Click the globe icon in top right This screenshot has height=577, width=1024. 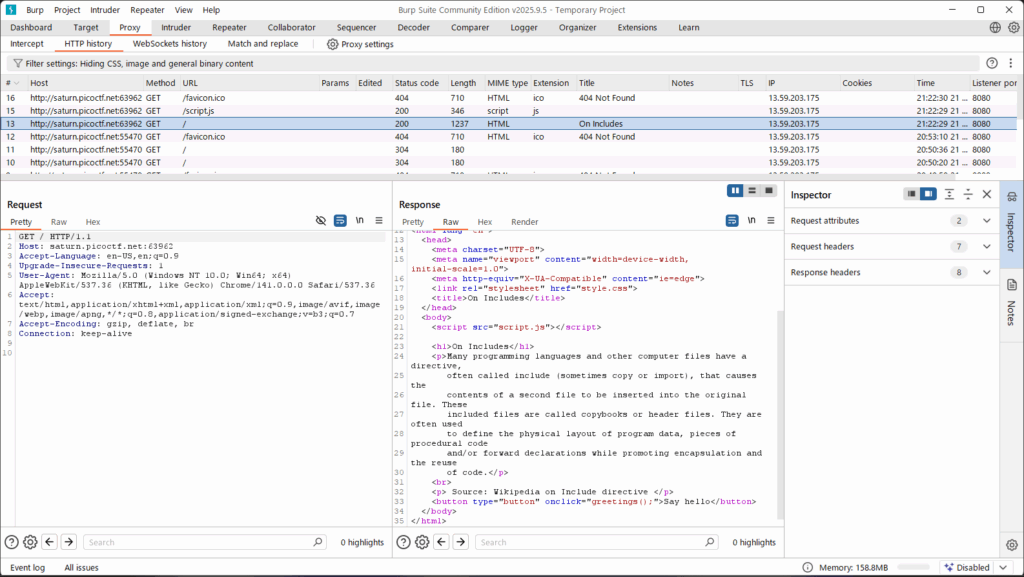point(995,28)
